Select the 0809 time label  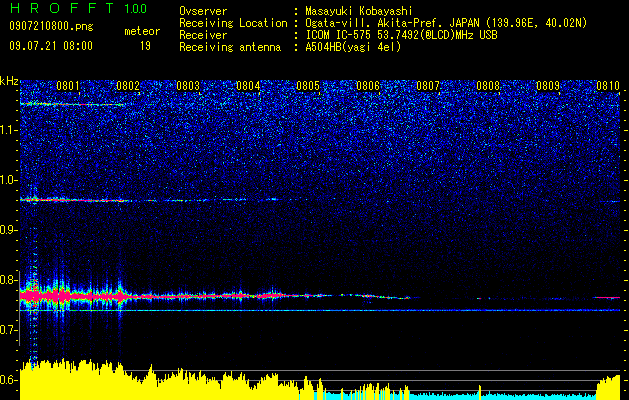click(548, 85)
